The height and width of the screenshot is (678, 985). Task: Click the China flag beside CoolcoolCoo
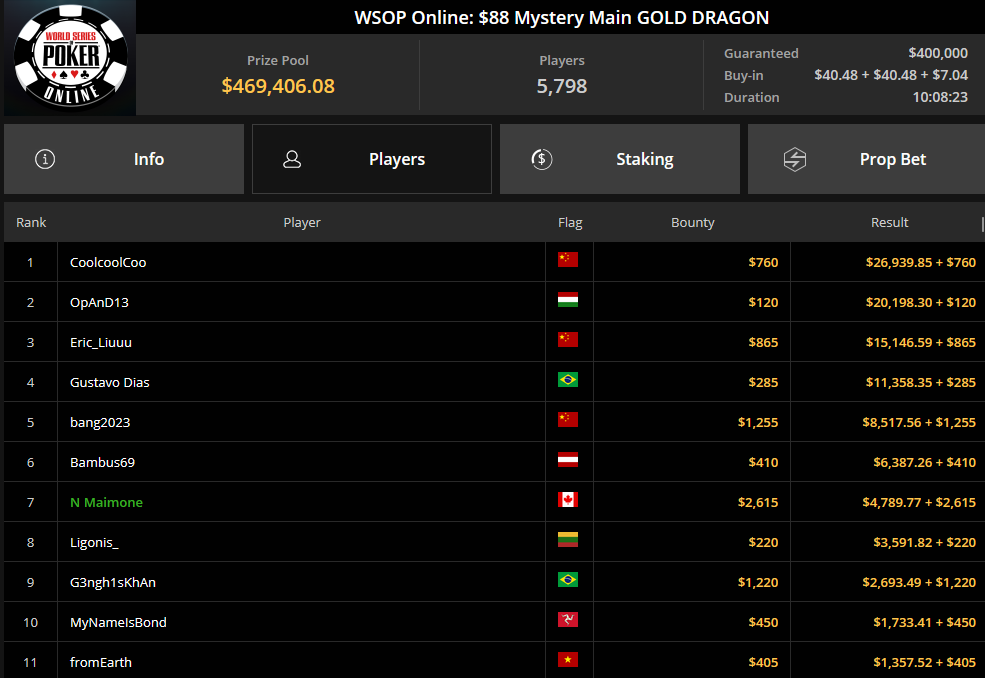coord(568,260)
